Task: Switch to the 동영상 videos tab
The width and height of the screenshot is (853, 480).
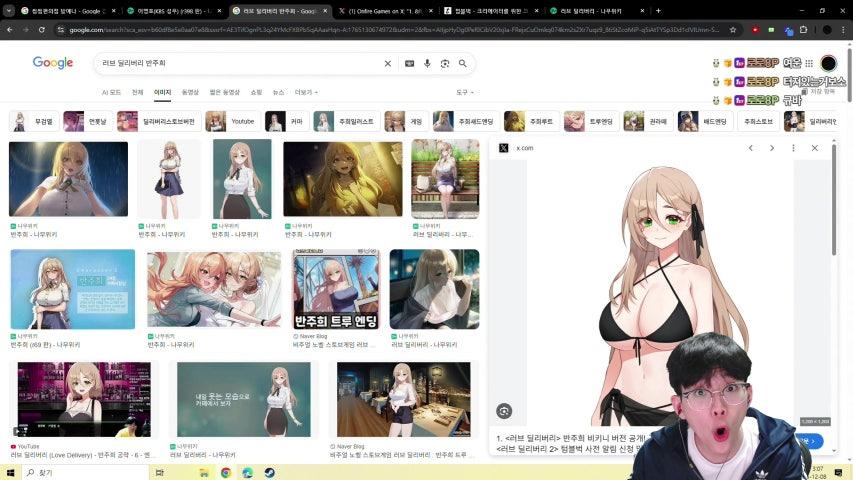Action: [x=190, y=93]
